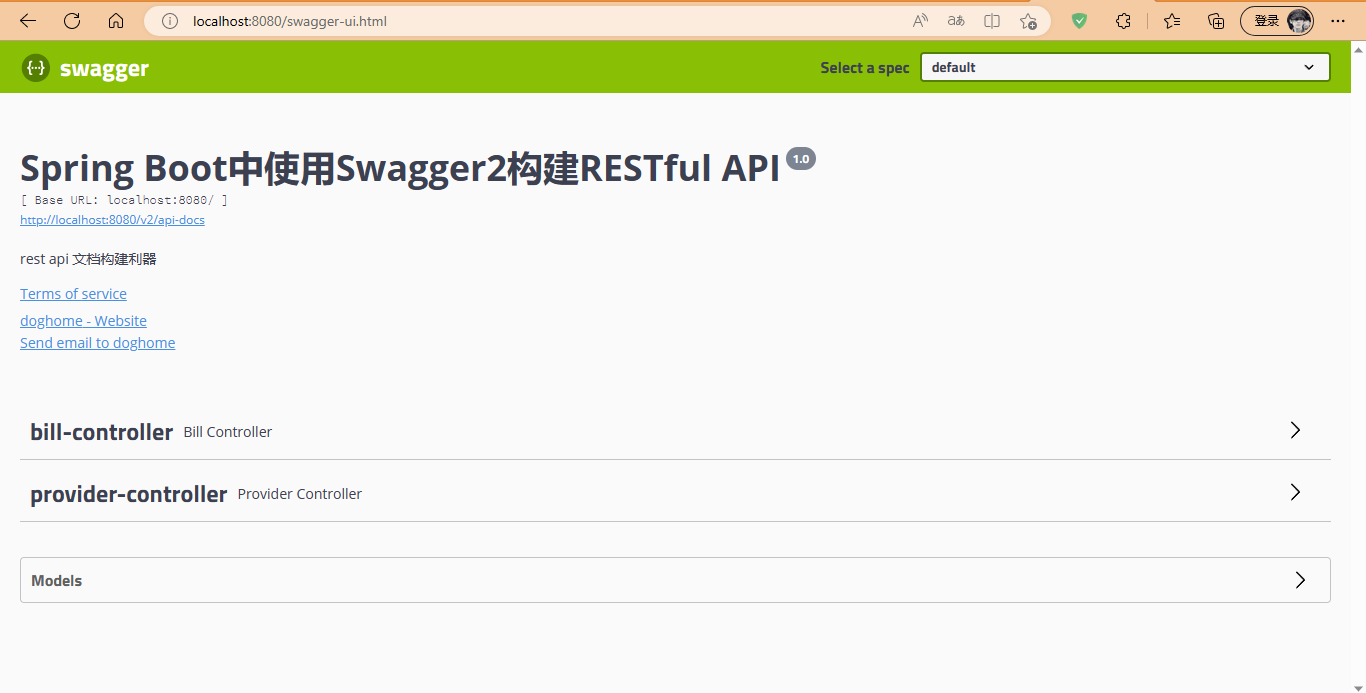Screen dimensions: 1366x693
Task: Click the Provider Controller description text
Action: pyautogui.click(x=299, y=494)
